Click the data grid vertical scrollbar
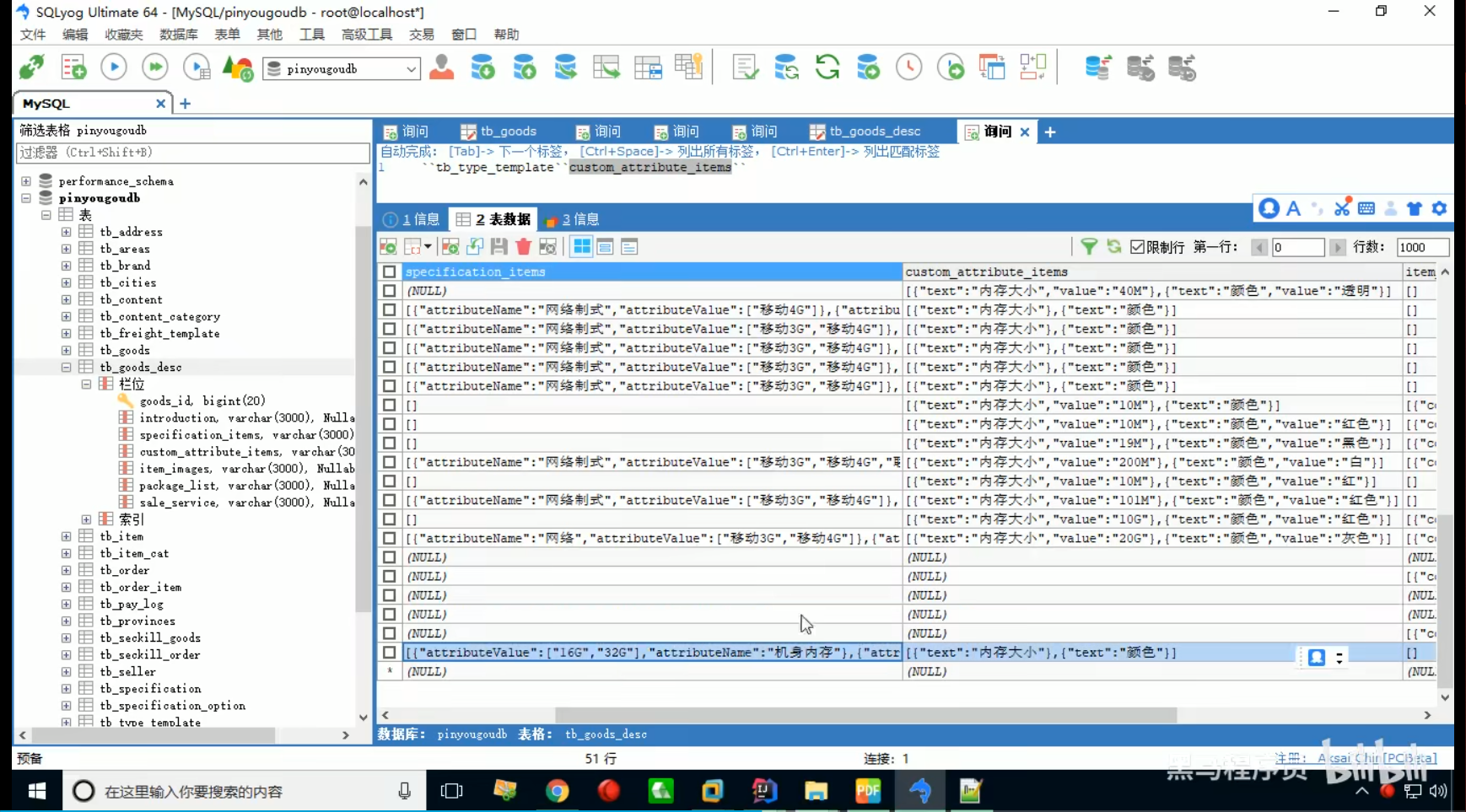This screenshot has height=812, width=1466. click(1445, 600)
